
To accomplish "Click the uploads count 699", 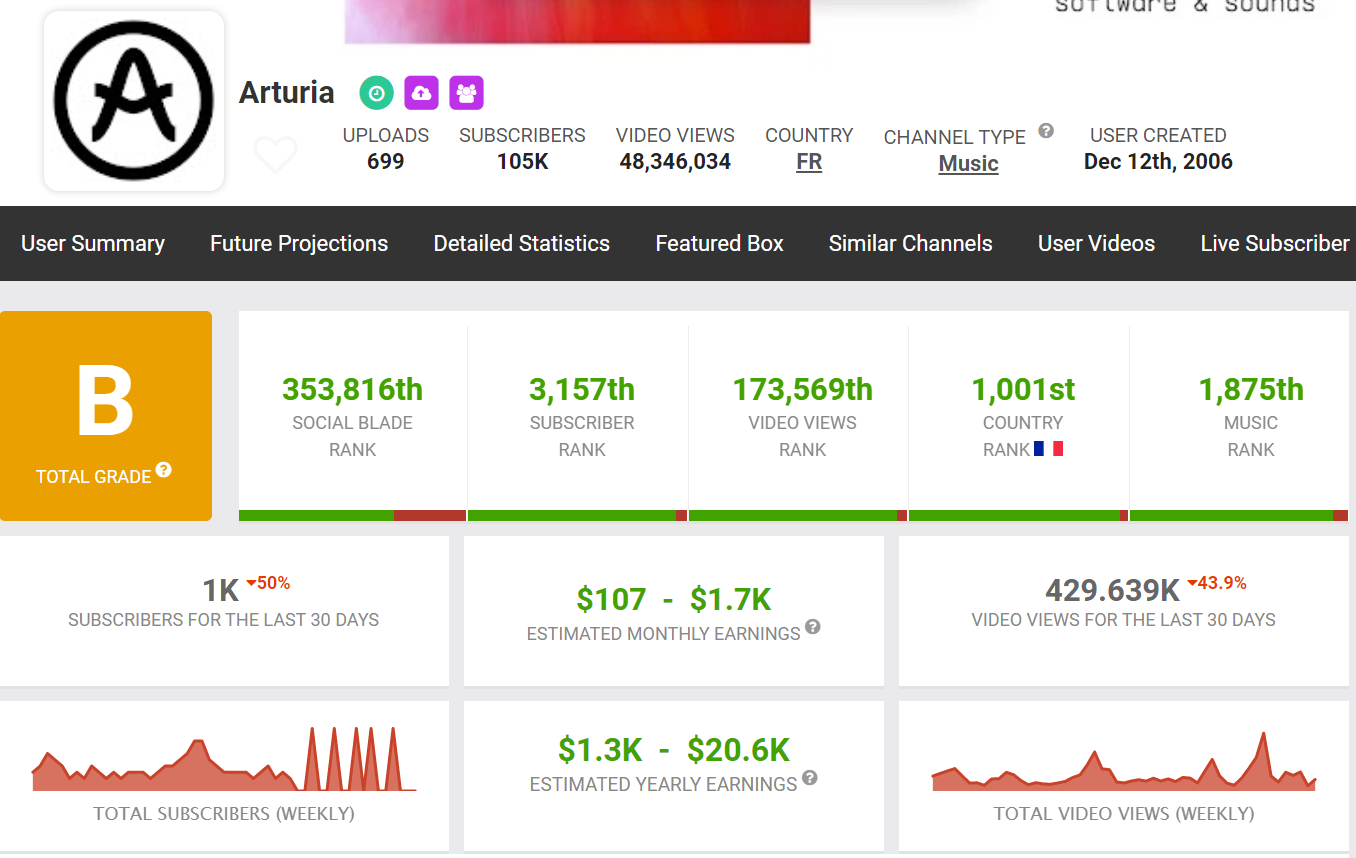I will click(386, 162).
